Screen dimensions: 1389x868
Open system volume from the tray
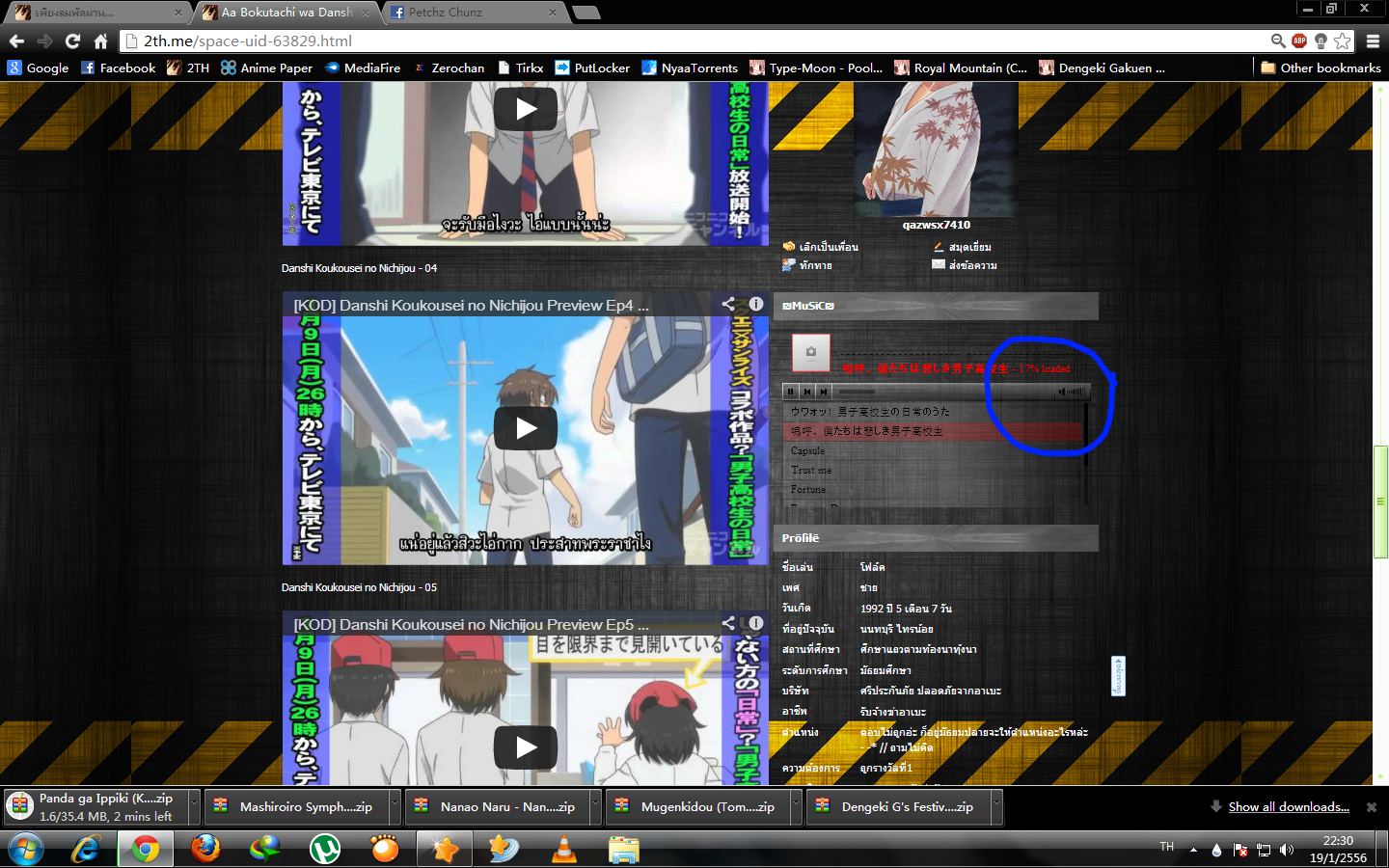[x=1286, y=850]
